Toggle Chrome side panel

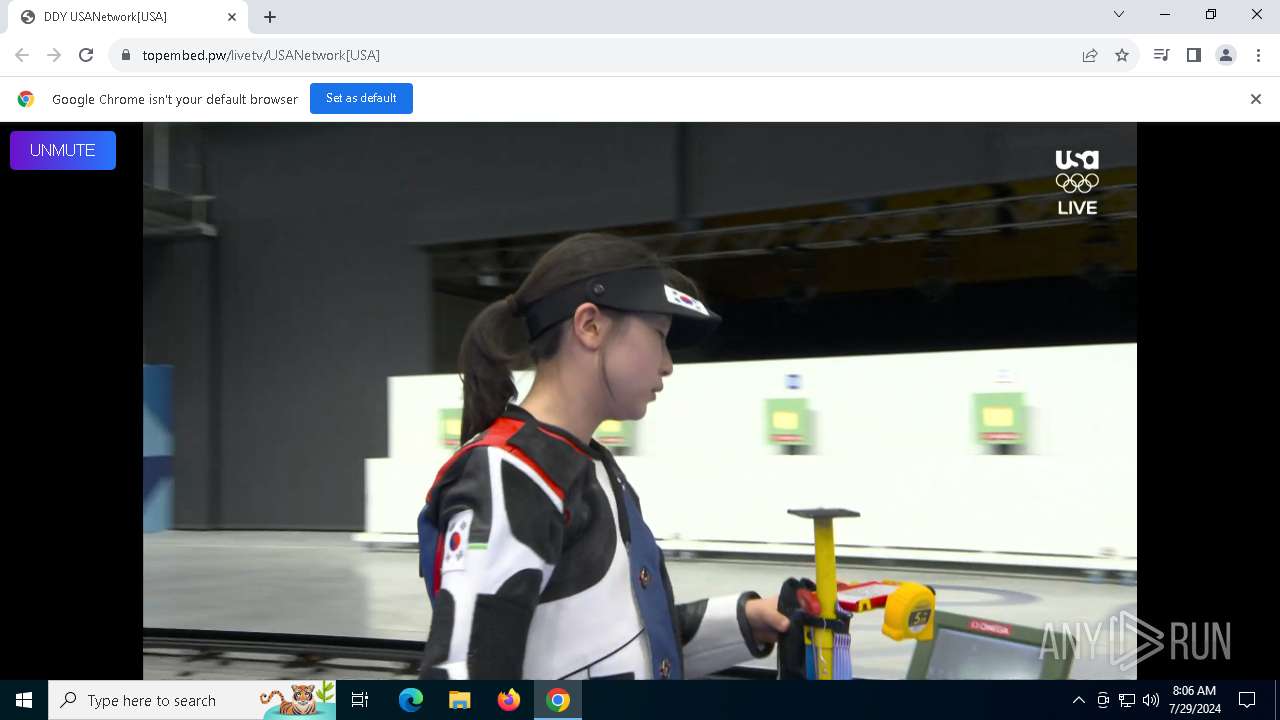pyautogui.click(x=1193, y=55)
